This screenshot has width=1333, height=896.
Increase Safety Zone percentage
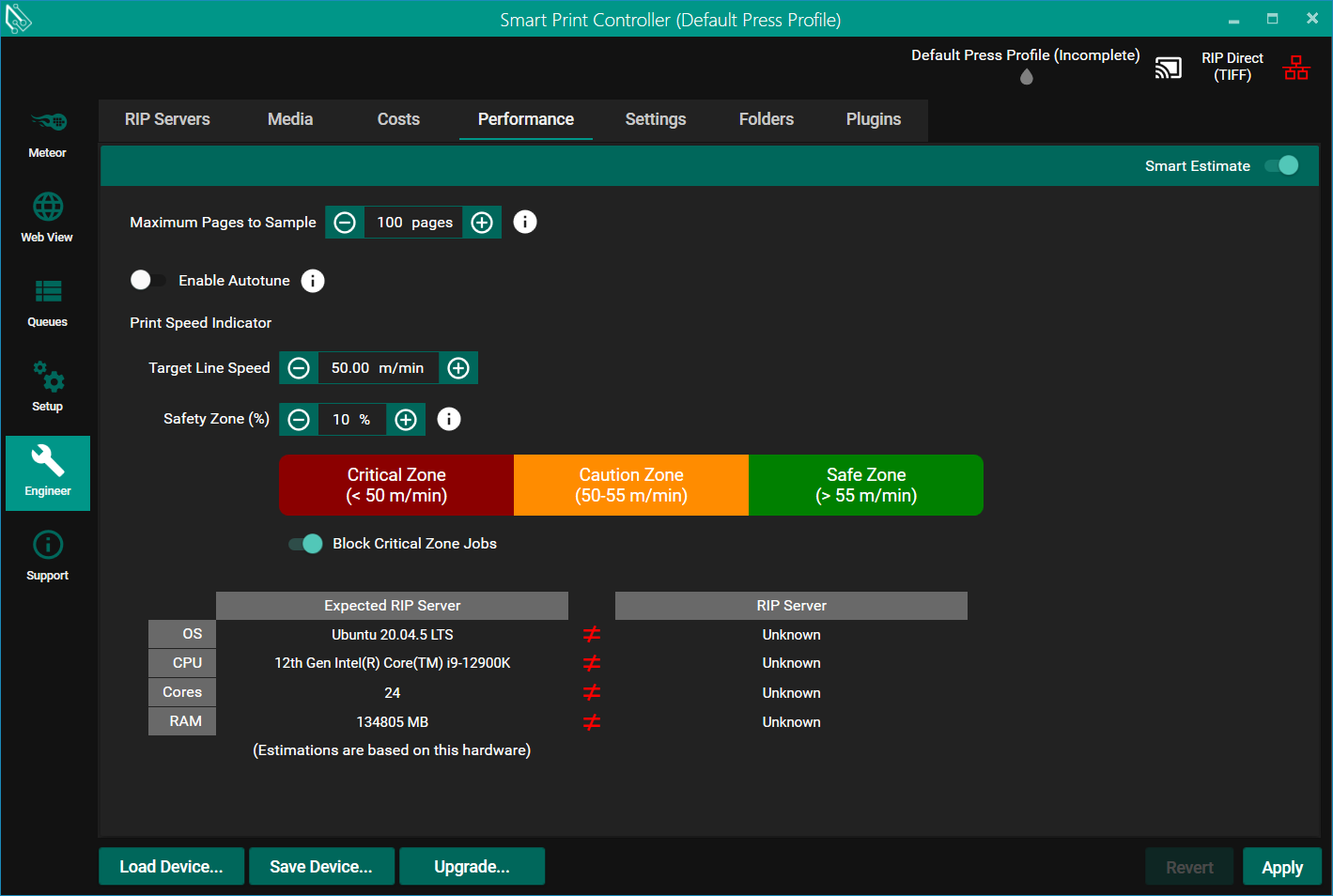click(x=406, y=420)
